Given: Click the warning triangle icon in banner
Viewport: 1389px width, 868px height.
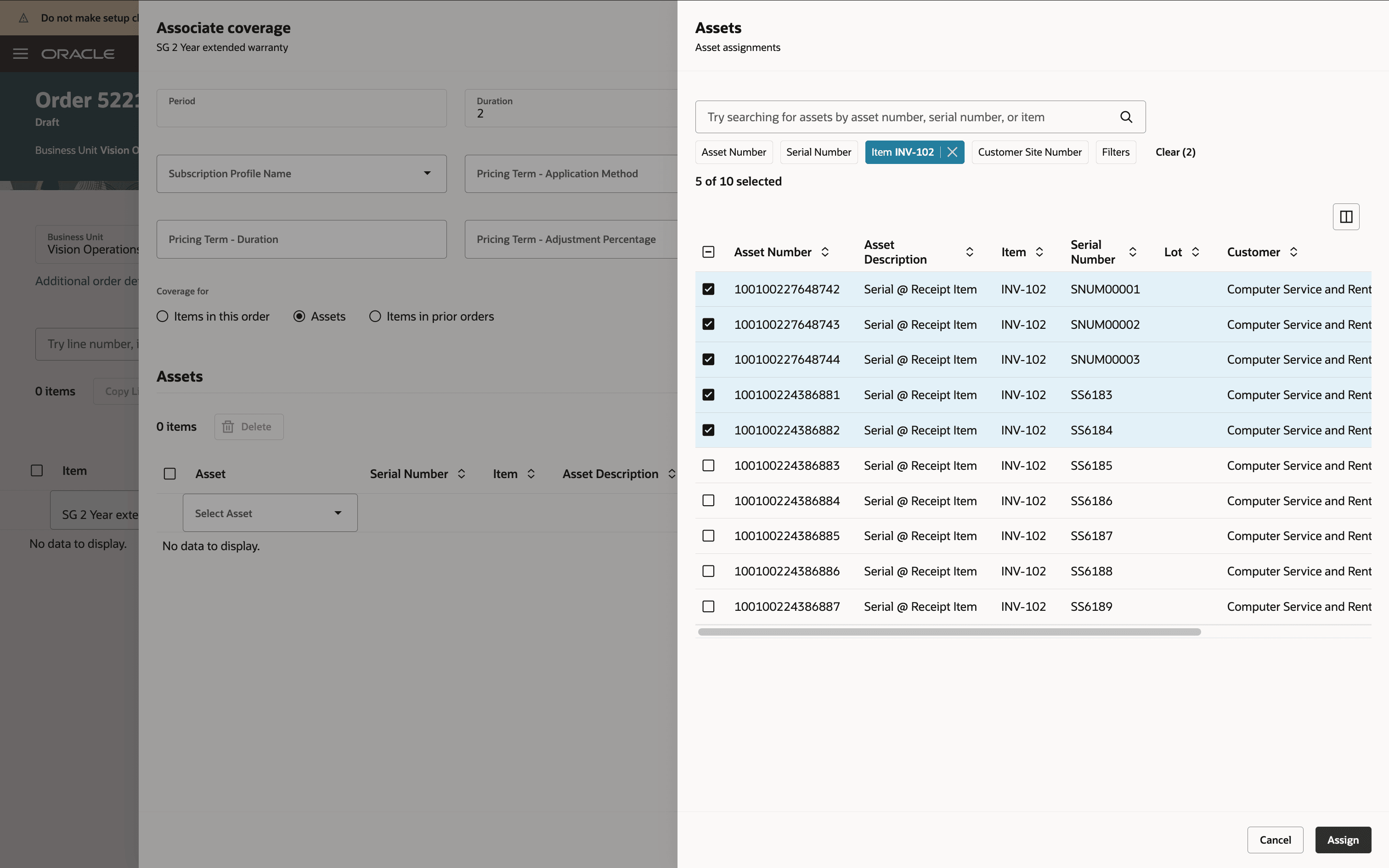Looking at the screenshot, I should coord(23,18).
